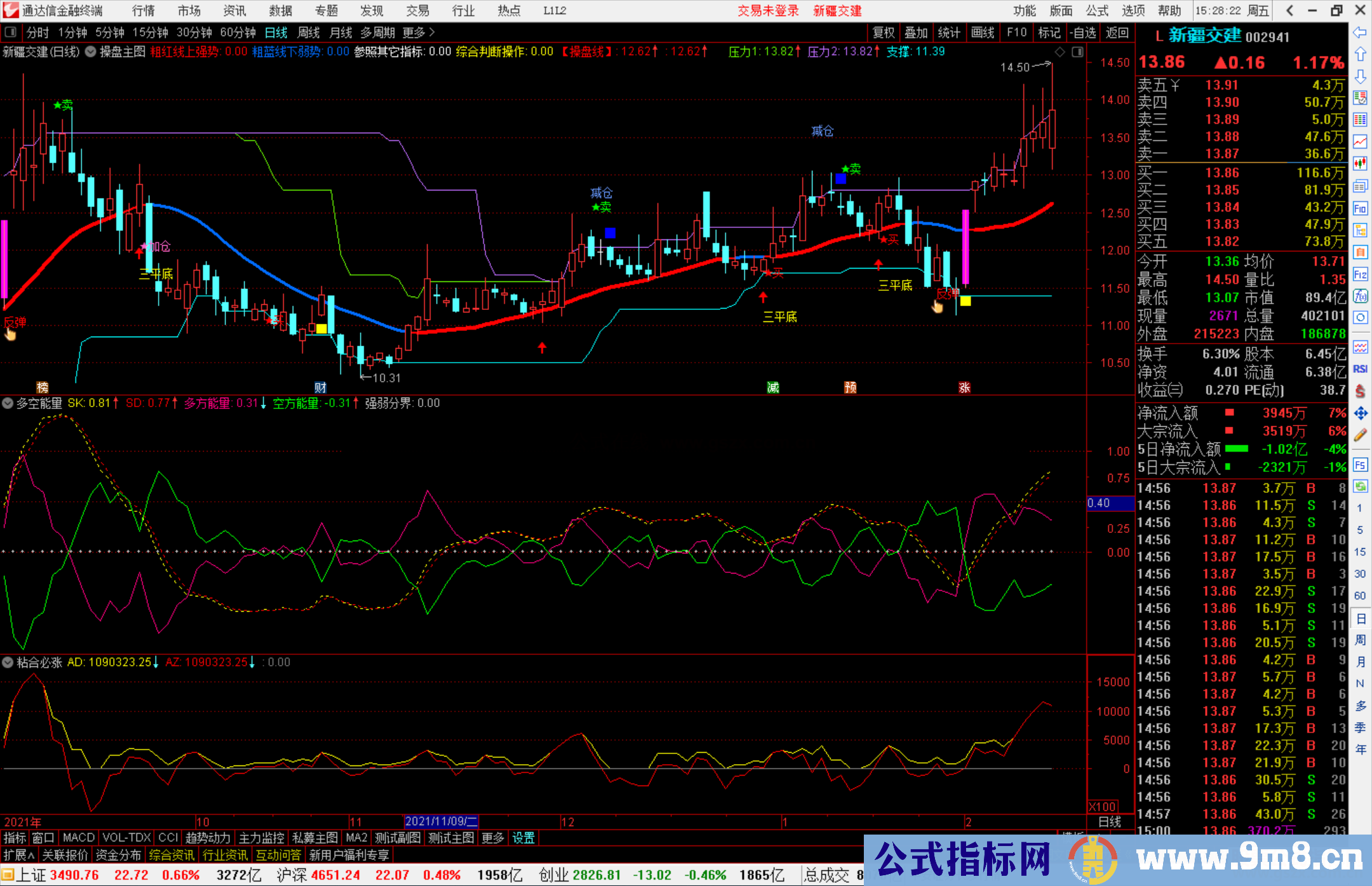This screenshot has width=1372, height=886.
Task: Click the 上证 index status bar icon
Action: click(x=7, y=875)
